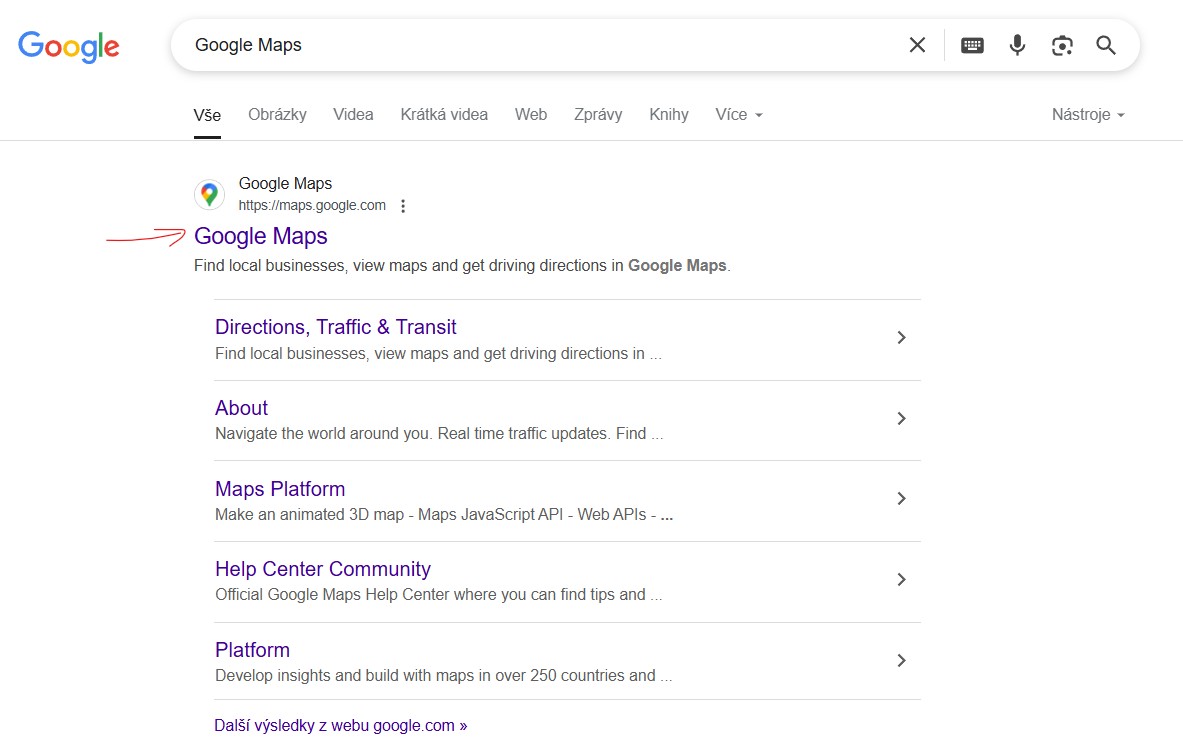Switch to the Obrázky tab

(x=277, y=115)
